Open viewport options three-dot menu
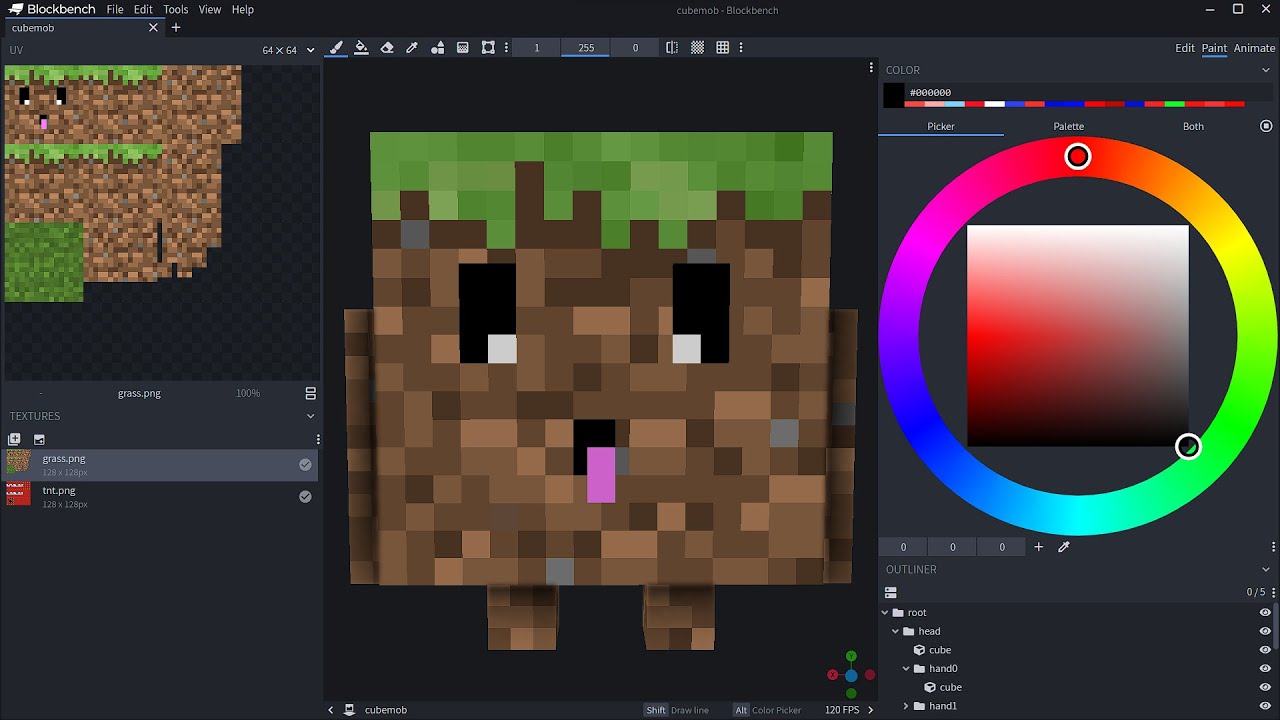 point(870,68)
